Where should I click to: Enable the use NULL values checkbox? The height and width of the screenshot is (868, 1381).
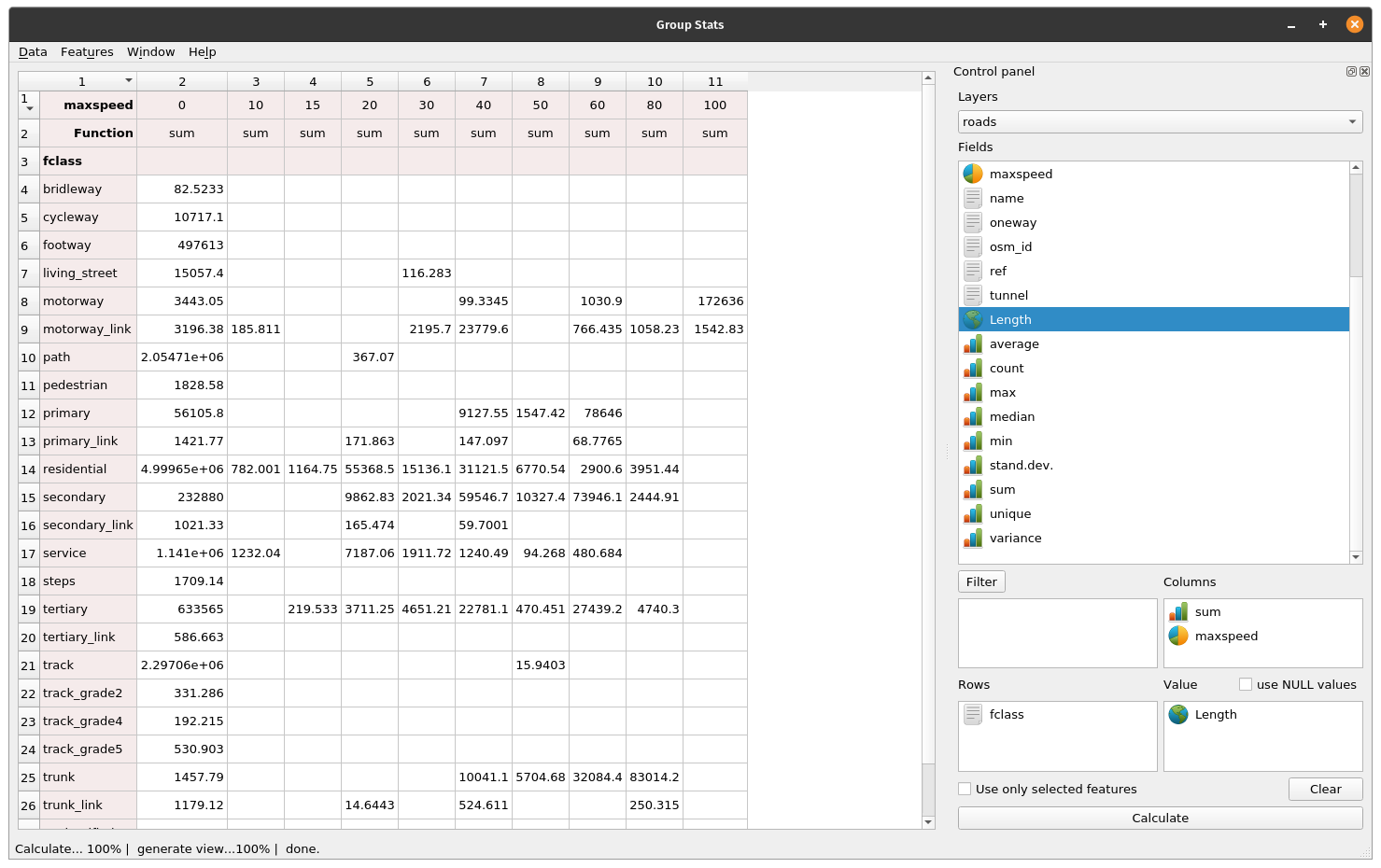(1246, 684)
